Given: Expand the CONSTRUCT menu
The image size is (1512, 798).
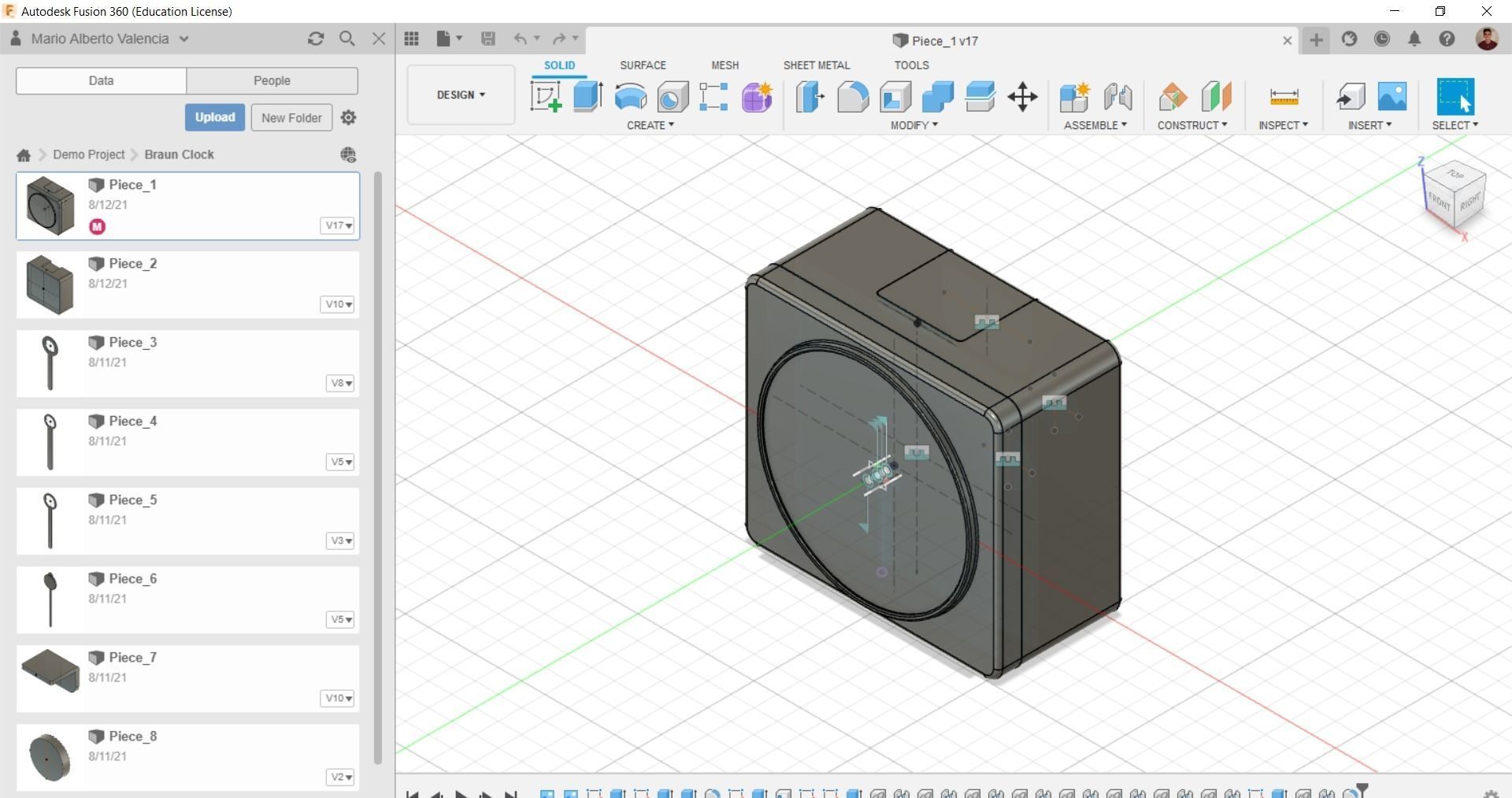Looking at the screenshot, I should tap(1192, 125).
